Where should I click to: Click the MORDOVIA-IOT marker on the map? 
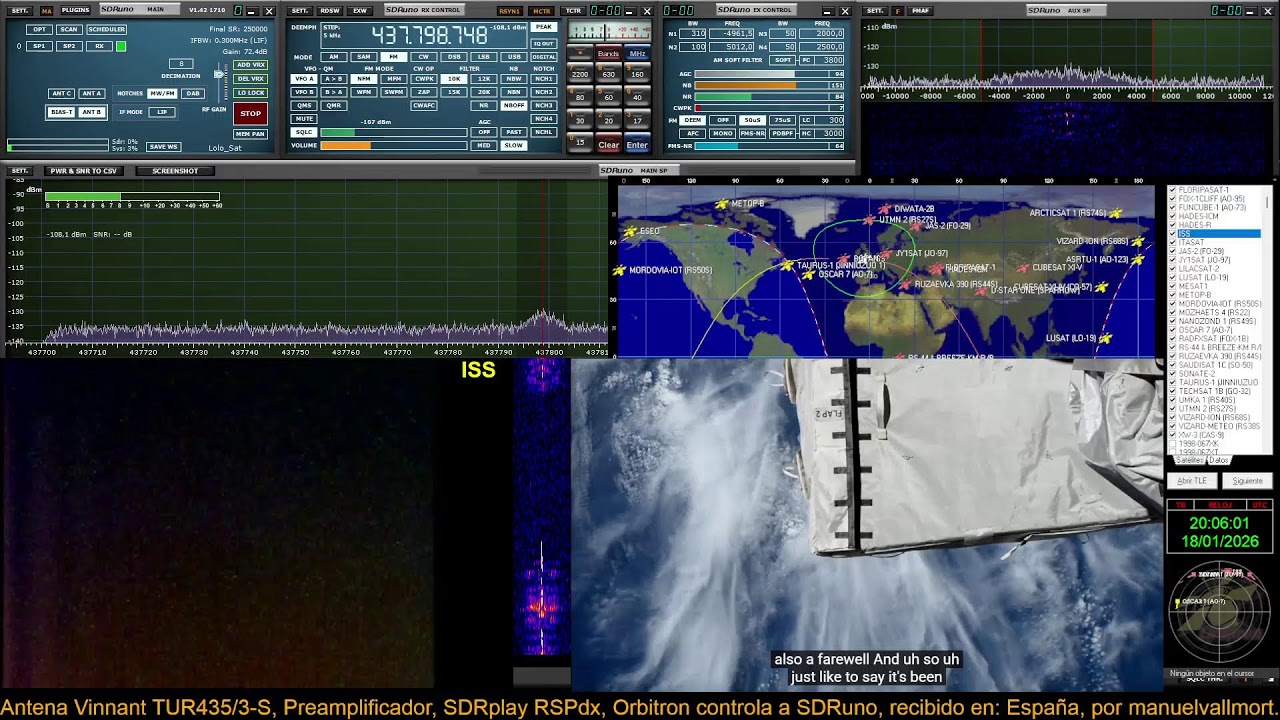click(620, 270)
